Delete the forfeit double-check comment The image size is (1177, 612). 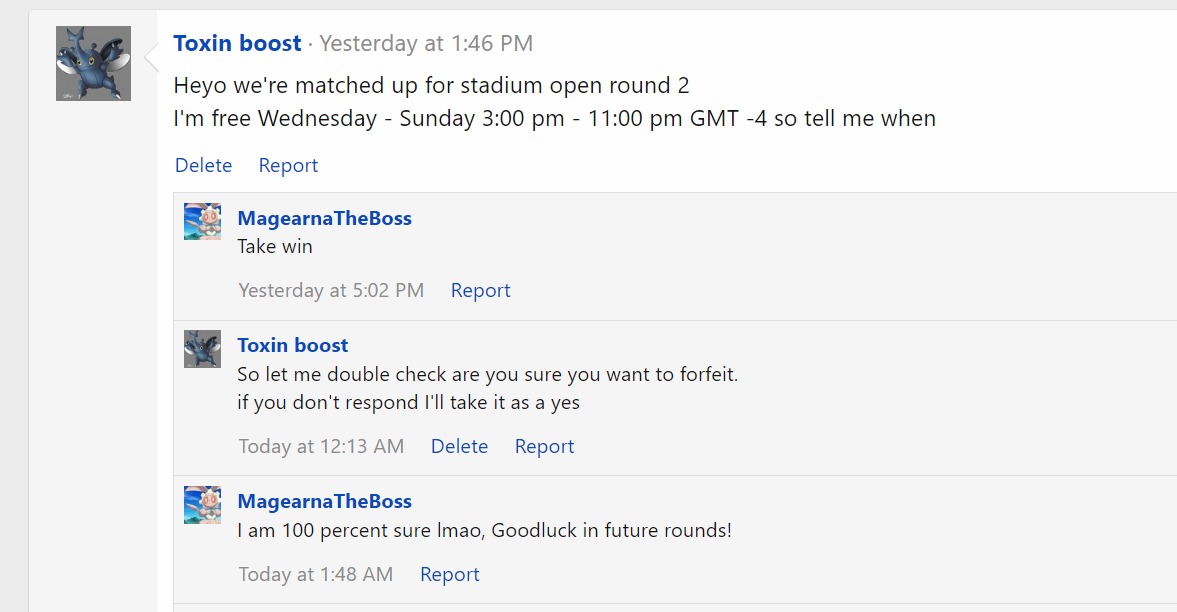point(459,446)
